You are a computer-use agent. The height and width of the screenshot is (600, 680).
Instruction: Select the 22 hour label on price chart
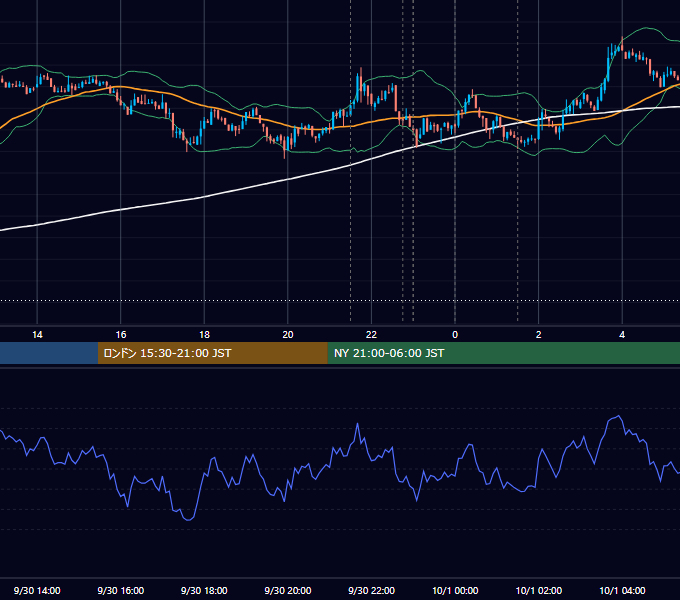(371, 335)
